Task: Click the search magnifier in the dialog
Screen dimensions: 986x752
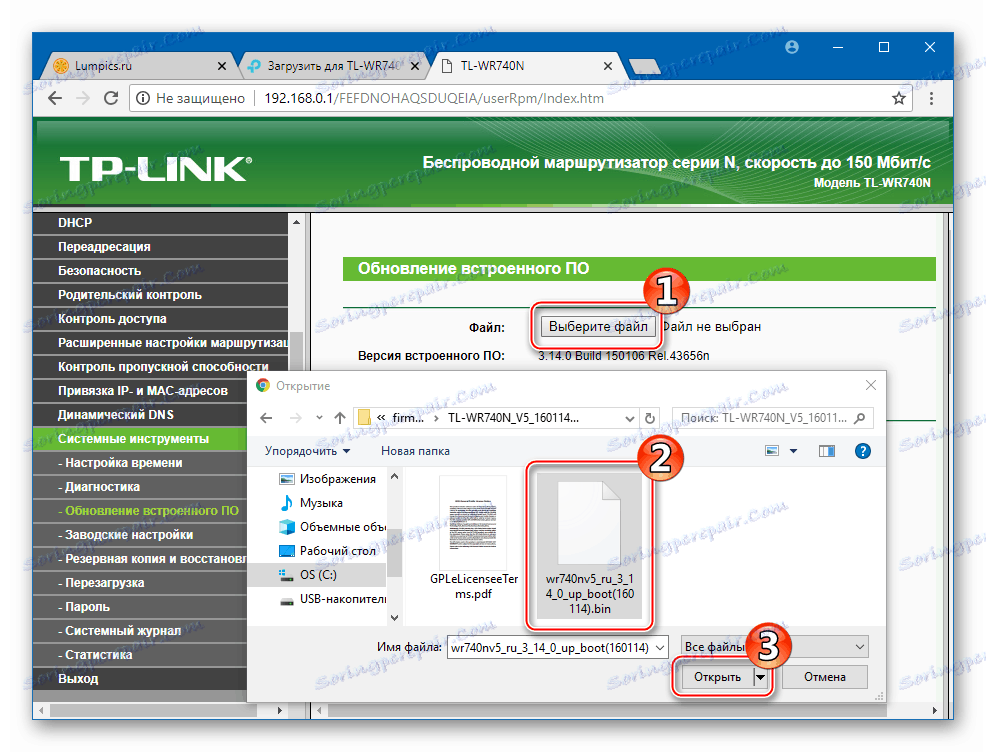Action: coord(860,418)
